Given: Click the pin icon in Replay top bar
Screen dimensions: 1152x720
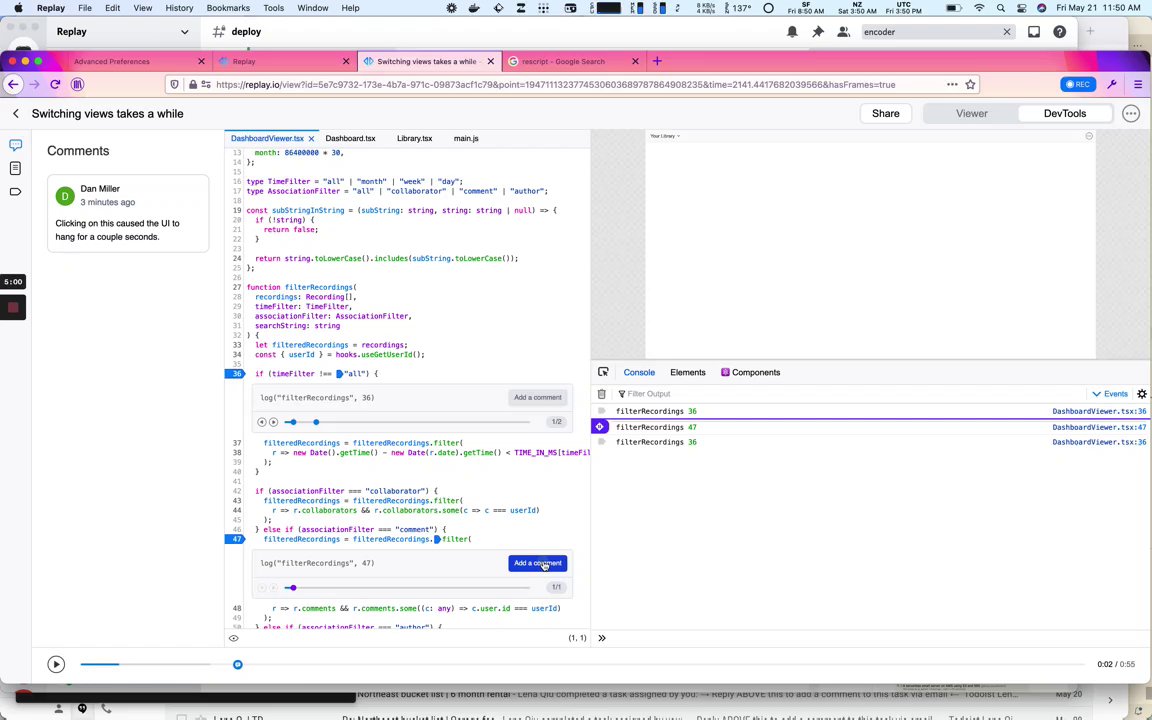Looking at the screenshot, I should [818, 32].
